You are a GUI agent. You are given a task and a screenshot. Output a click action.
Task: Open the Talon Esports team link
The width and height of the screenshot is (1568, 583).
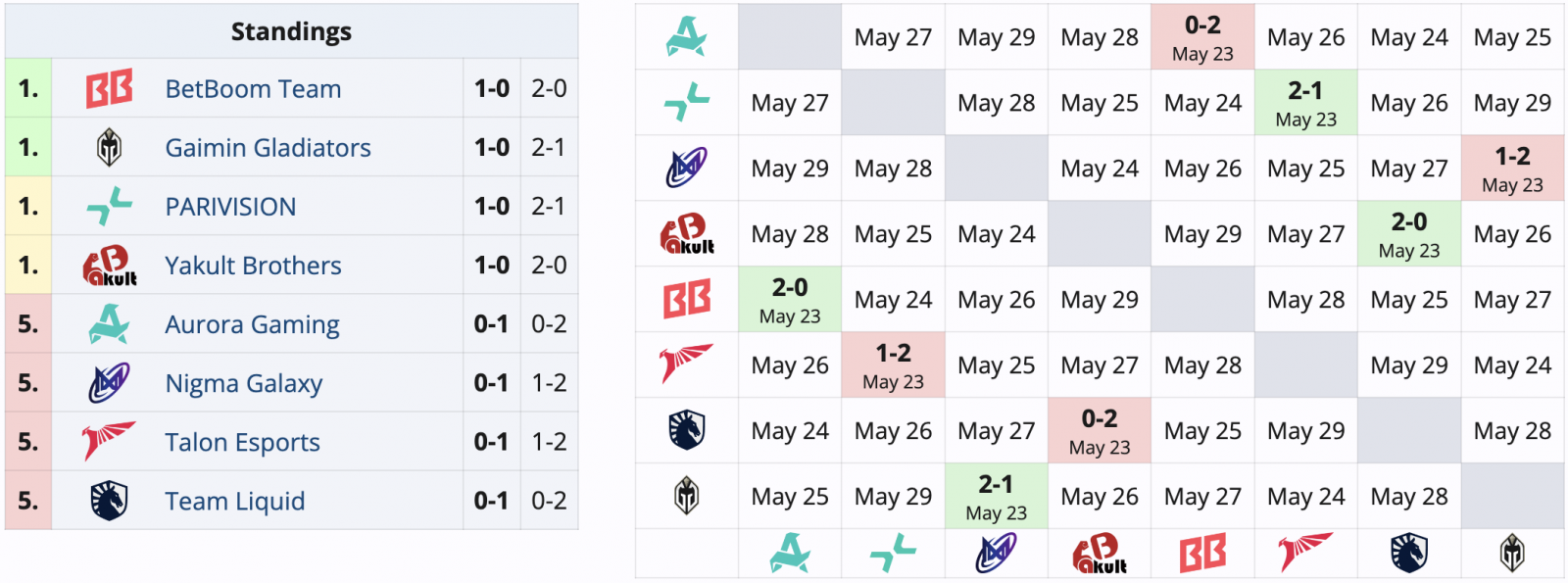(242, 442)
